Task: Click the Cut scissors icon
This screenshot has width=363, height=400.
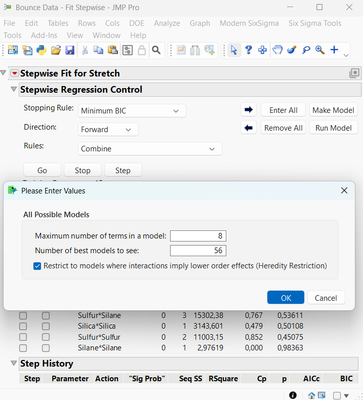Action: click(85, 50)
